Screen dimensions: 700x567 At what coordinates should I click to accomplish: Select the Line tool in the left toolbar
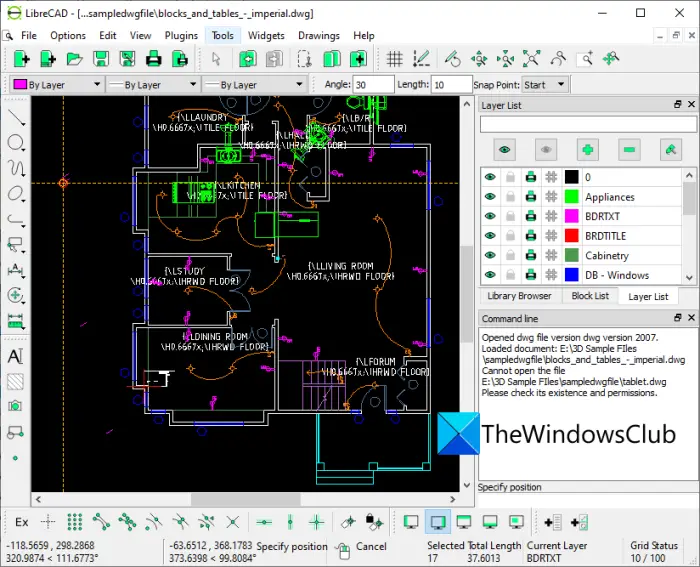pos(16,117)
